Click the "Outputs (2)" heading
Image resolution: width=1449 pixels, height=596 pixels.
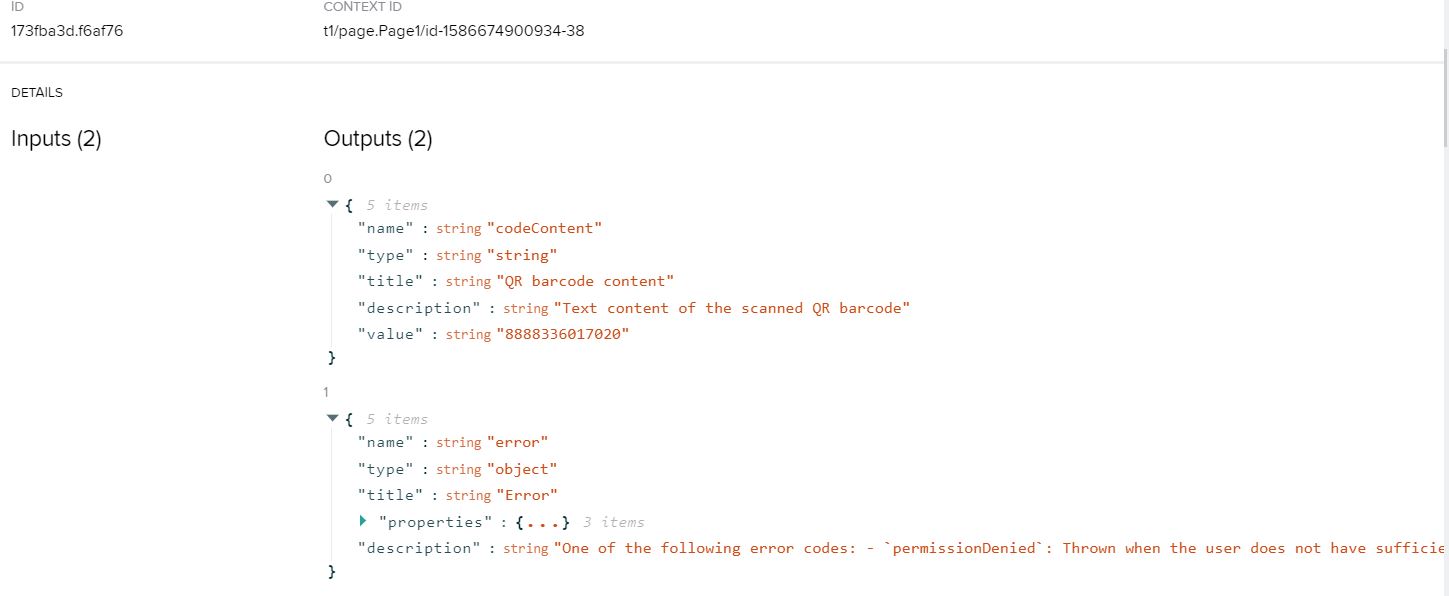click(378, 139)
